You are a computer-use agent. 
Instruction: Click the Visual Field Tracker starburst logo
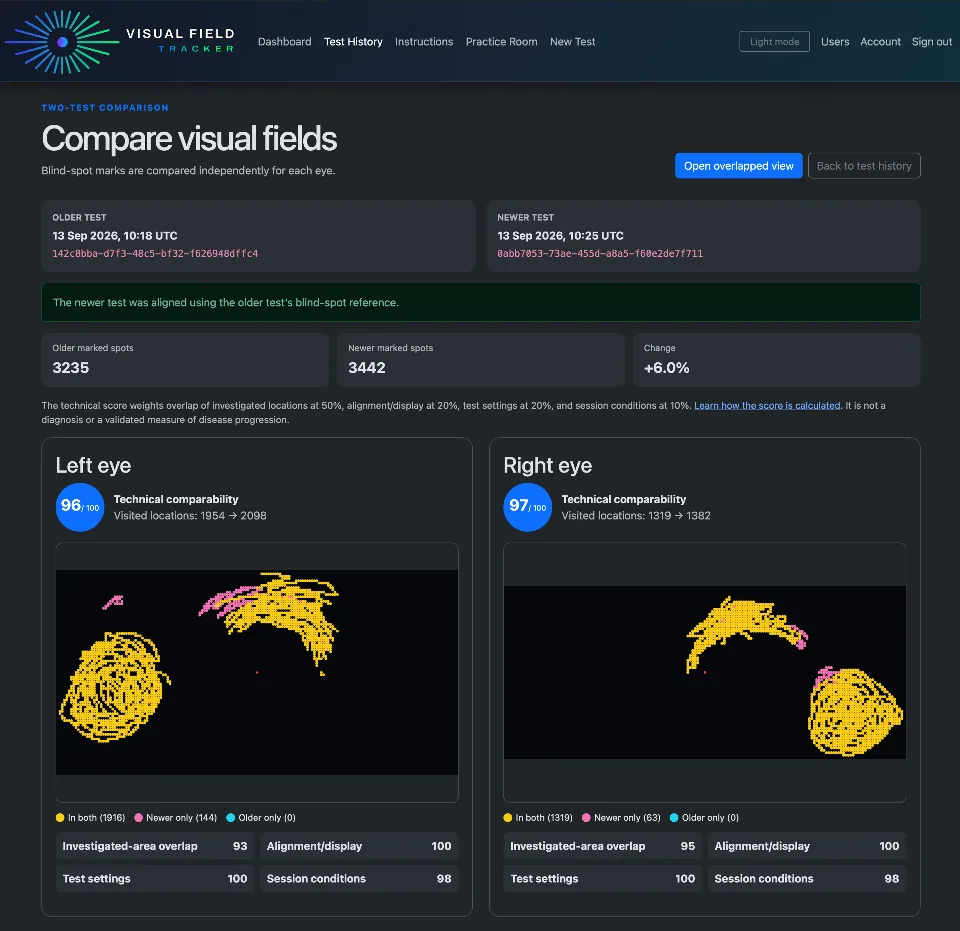[62, 42]
